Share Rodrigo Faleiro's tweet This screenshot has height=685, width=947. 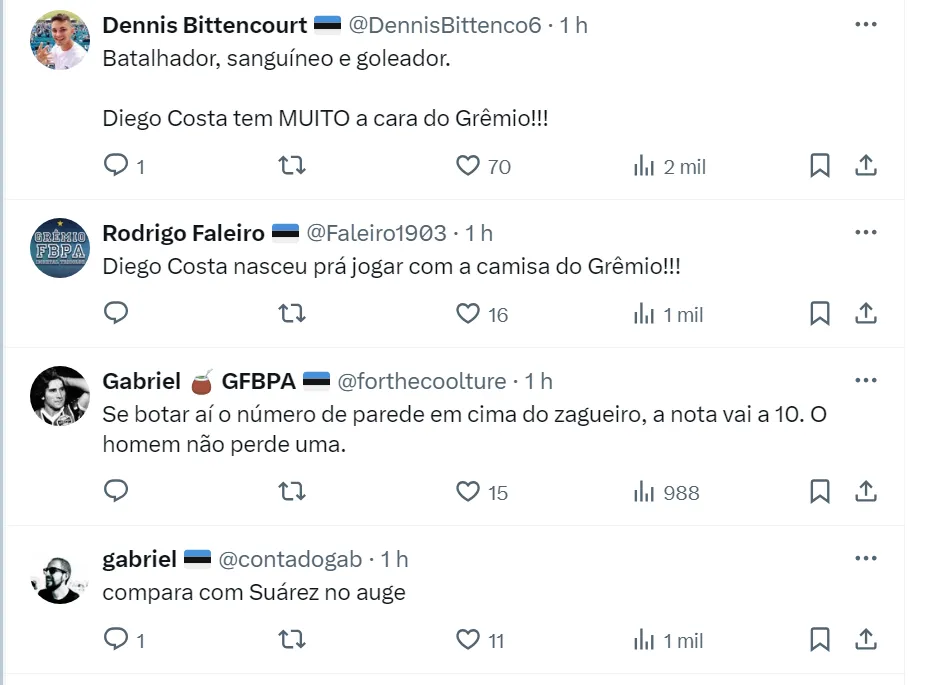(867, 314)
